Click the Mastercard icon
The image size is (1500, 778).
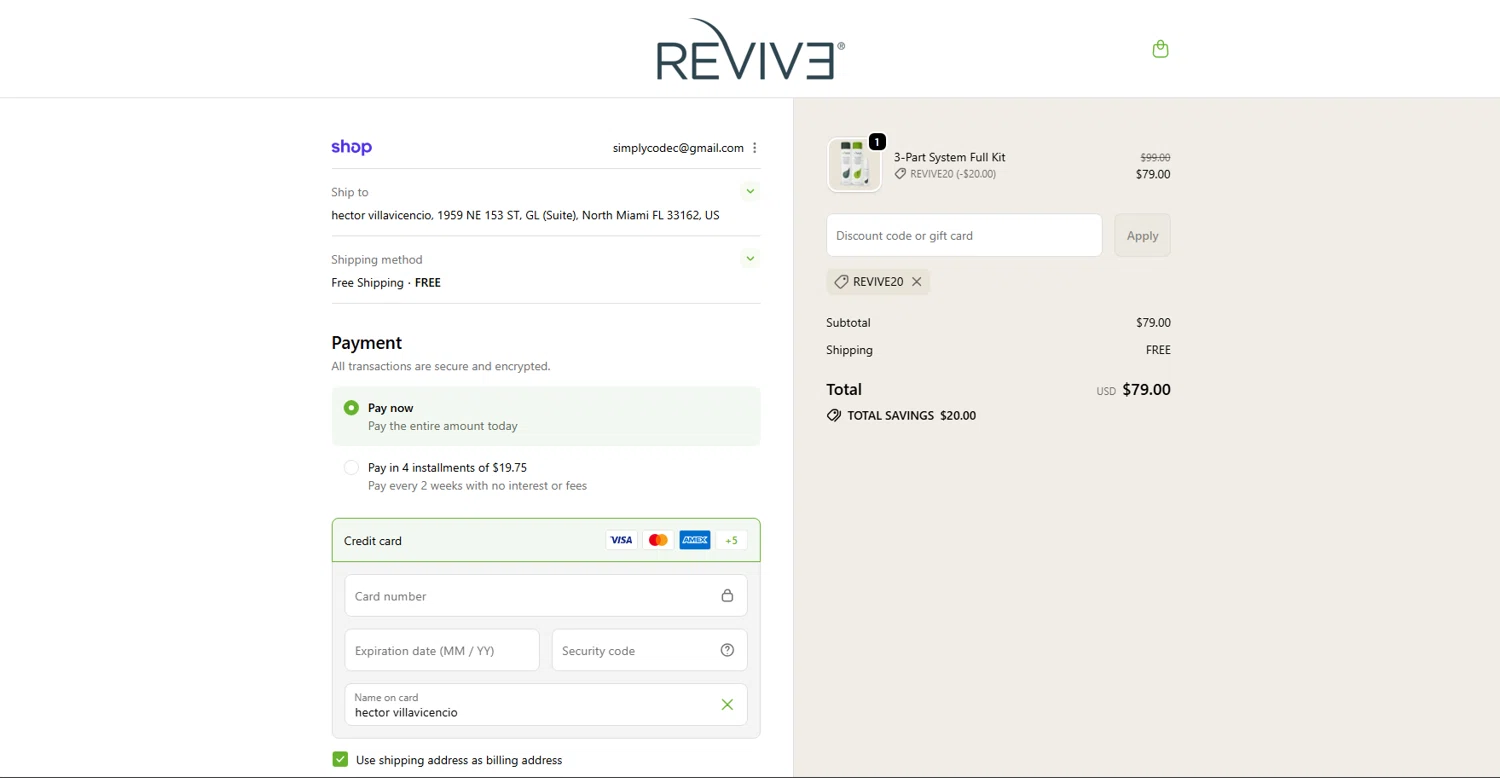pos(658,540)
